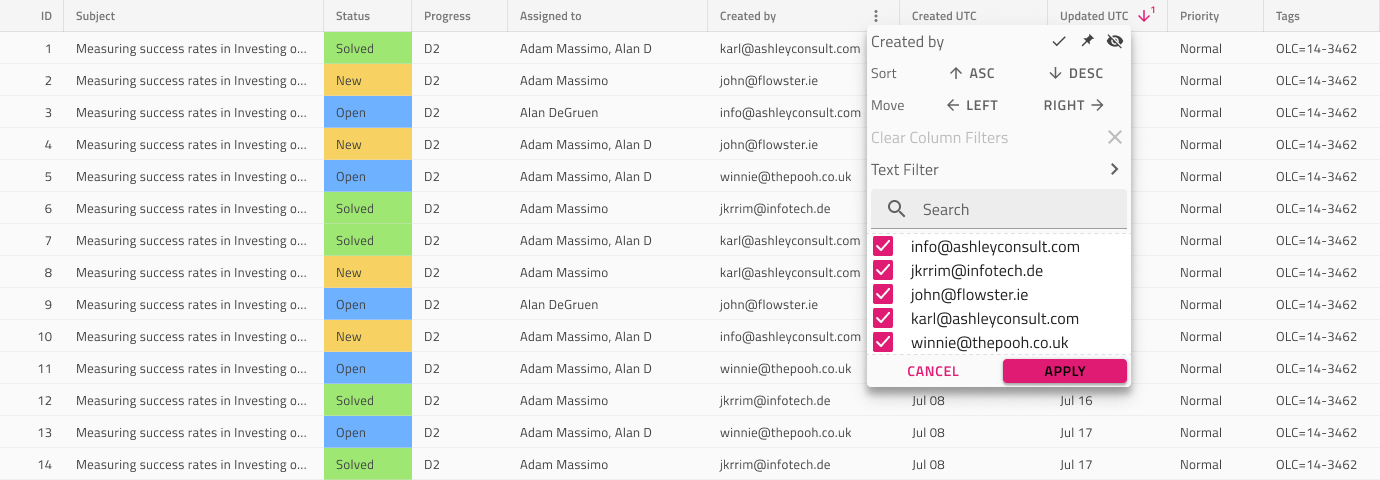
Task: Open the Created by column menu dots
Action: [x=876, y=16]
